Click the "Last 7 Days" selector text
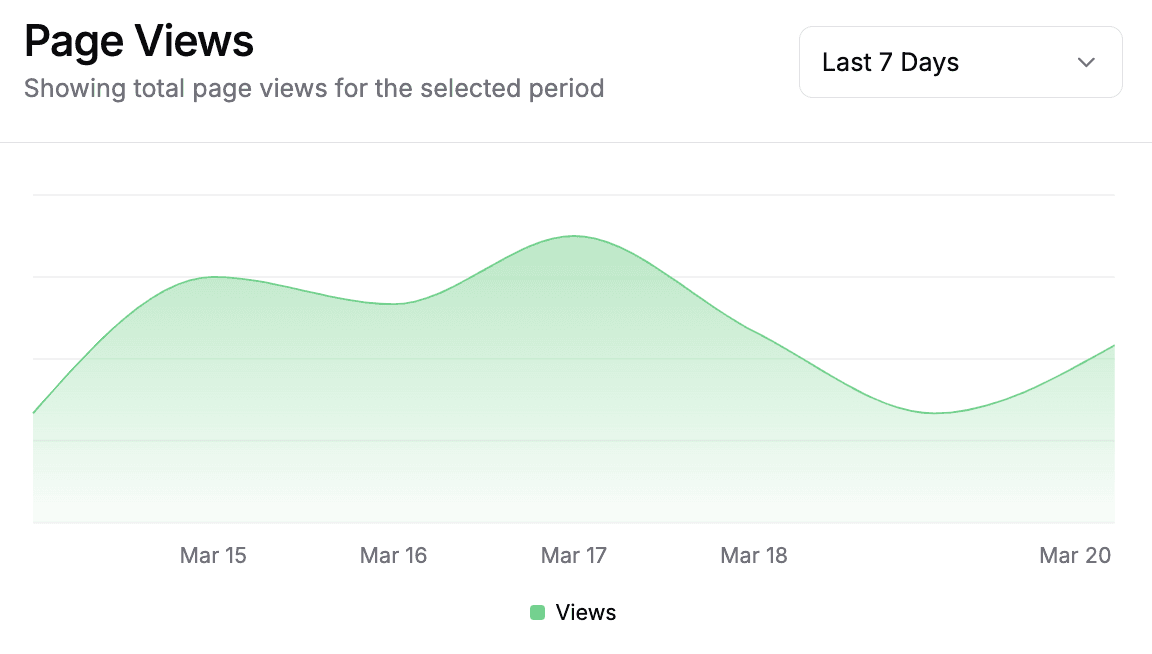Viewport: 1152px width, 654px height. [x=890, y=62]
